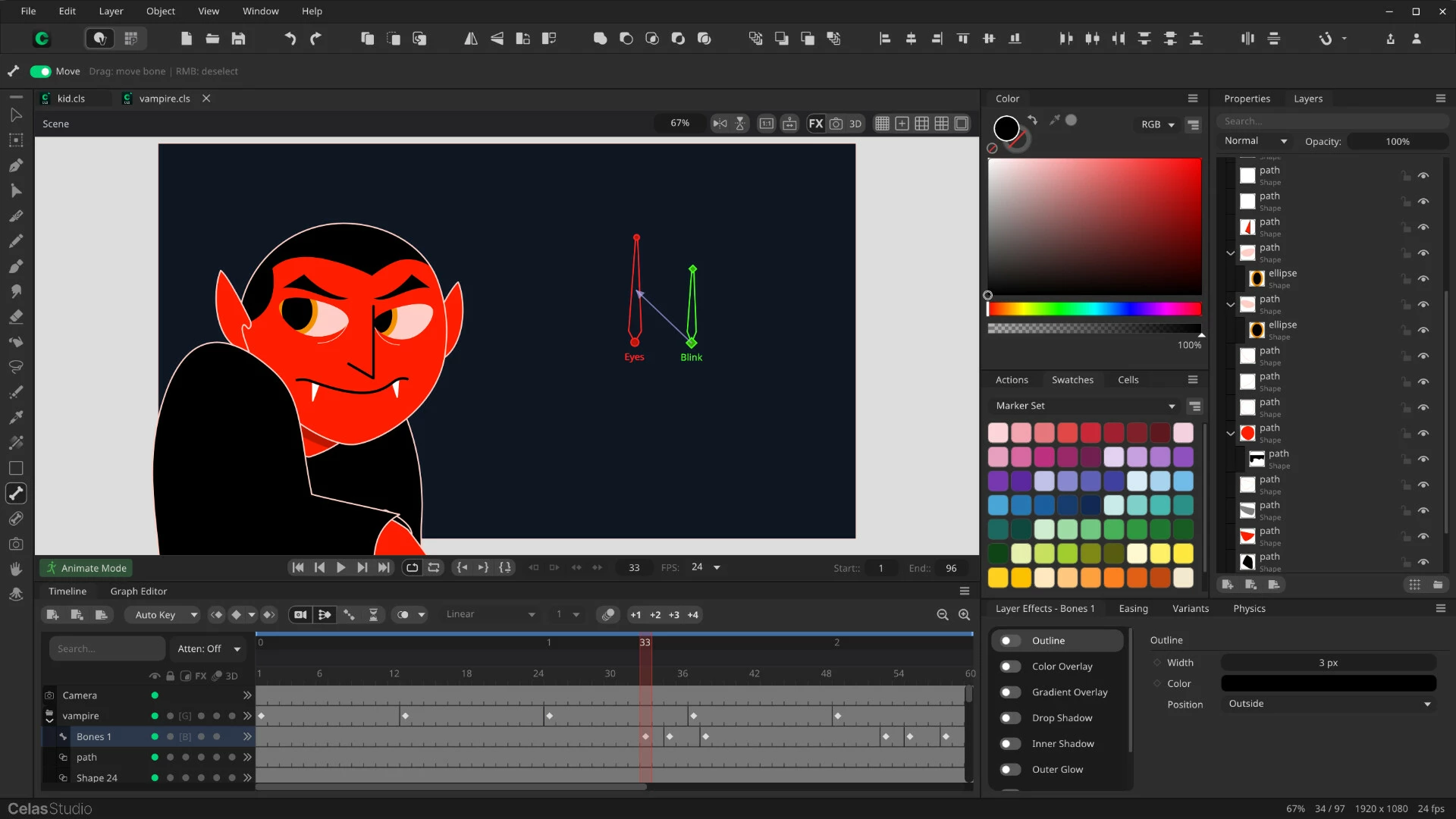Select the Hand pan tool
The image size is (1456, 819).
[x=15, y=569]
